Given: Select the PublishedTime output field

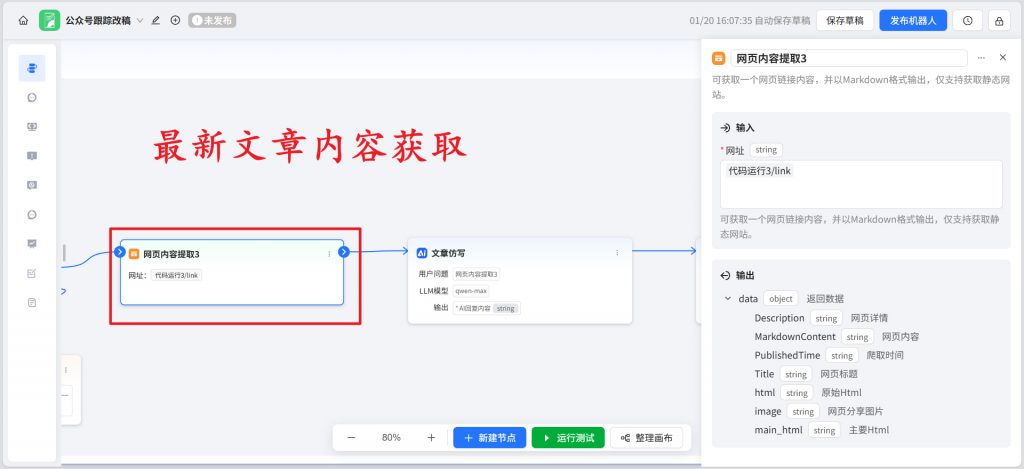Looking at the screenshot, I should click(x=787, y=355).
